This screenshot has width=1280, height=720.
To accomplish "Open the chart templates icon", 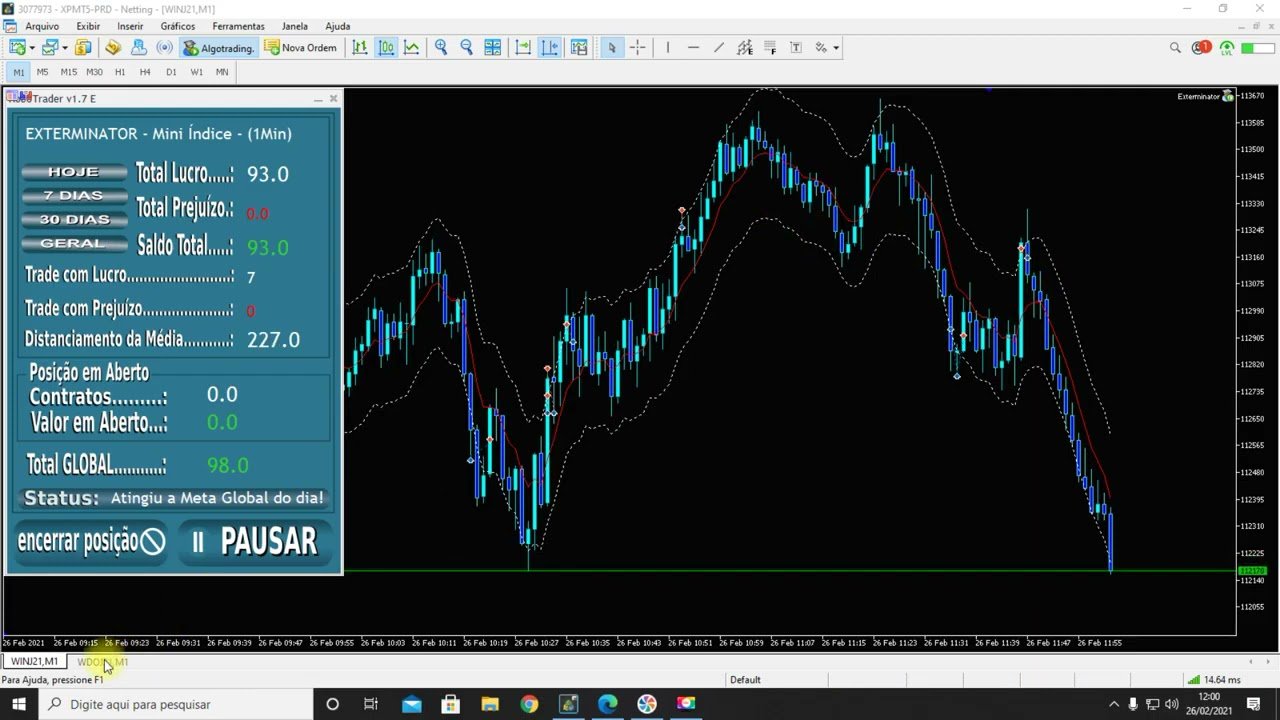I will pos(579,47).
